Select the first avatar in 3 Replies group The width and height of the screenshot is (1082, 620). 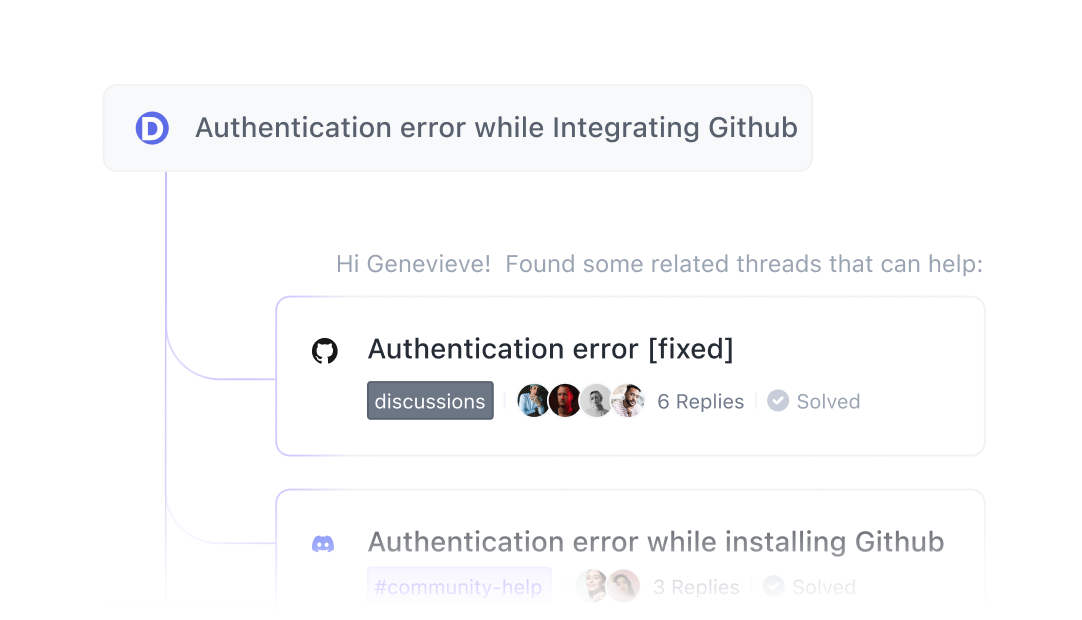pyautogui.click(x=591, y=586)
